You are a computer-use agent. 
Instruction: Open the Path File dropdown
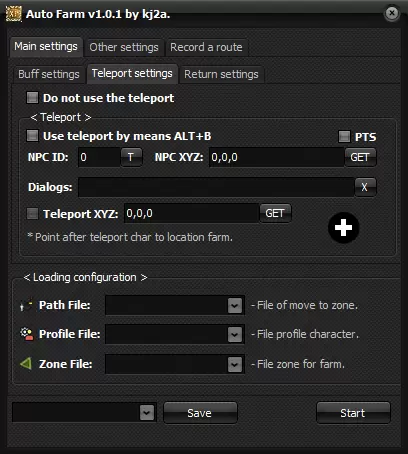point(235,305)
